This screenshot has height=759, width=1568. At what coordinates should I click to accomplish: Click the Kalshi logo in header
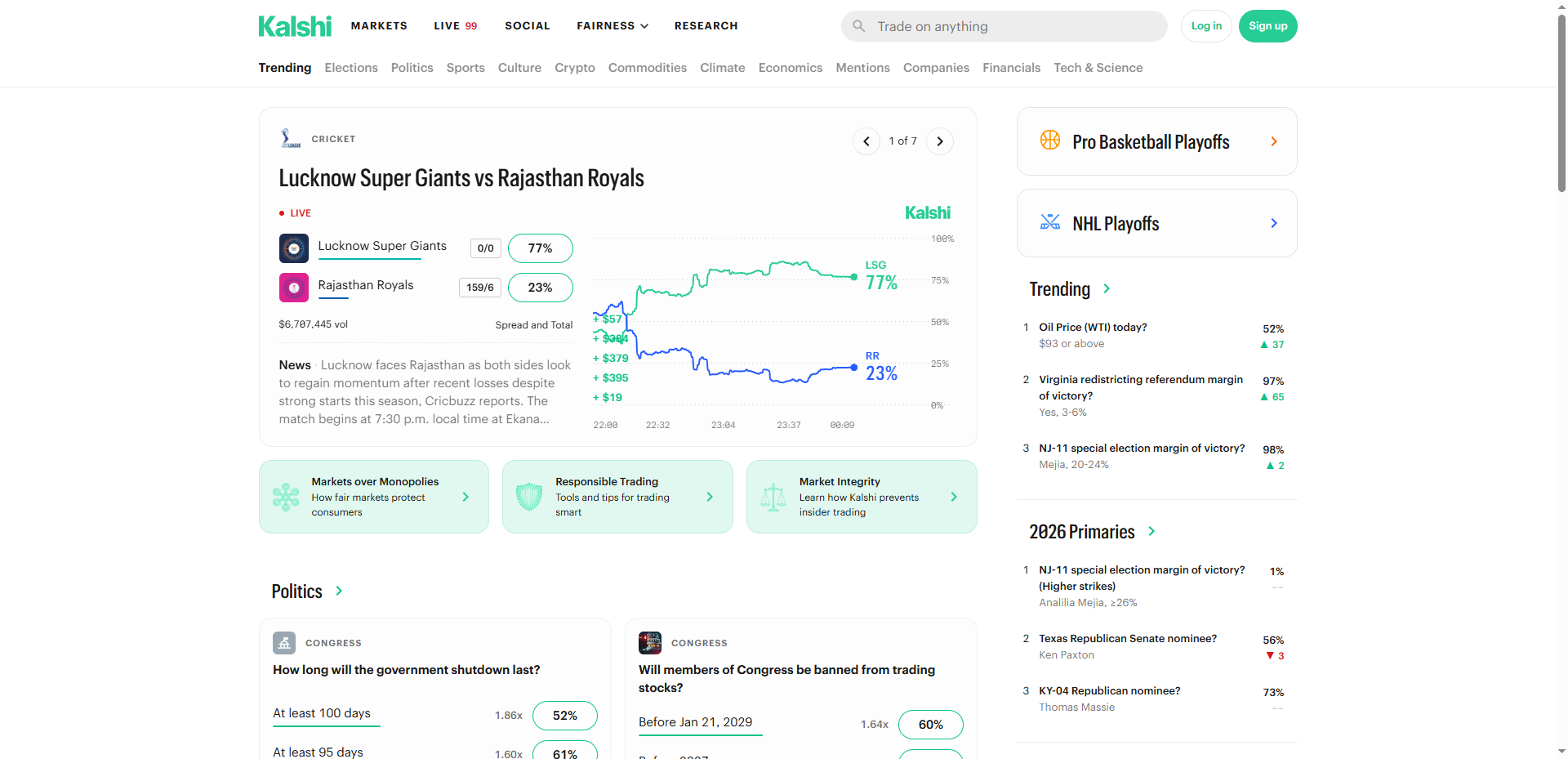(x=295, y=26)
